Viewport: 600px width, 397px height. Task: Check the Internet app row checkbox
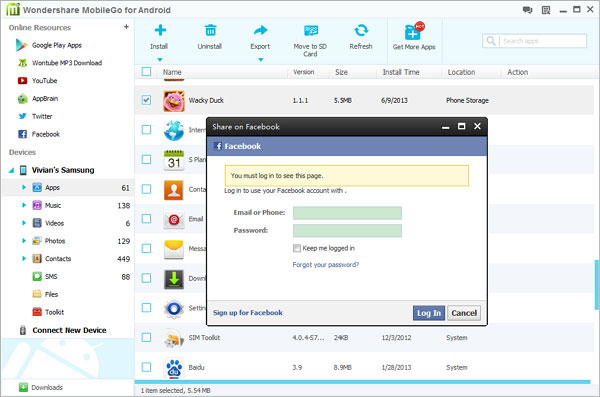tap(146, 129)
